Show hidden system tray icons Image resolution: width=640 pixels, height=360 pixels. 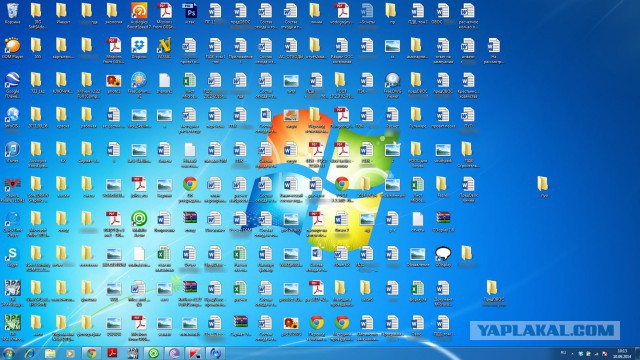(x=572, y=353)
